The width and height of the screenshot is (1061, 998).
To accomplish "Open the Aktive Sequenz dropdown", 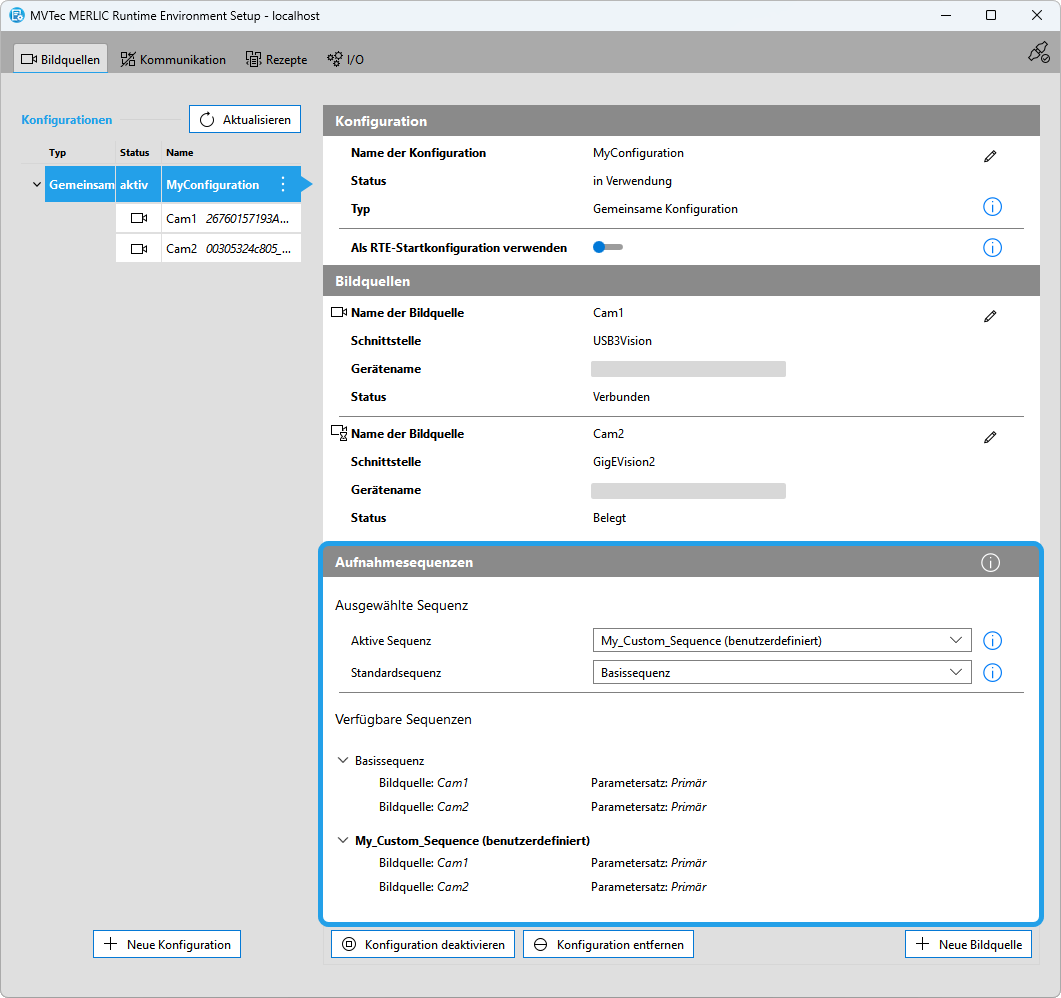I will point(781,641).
